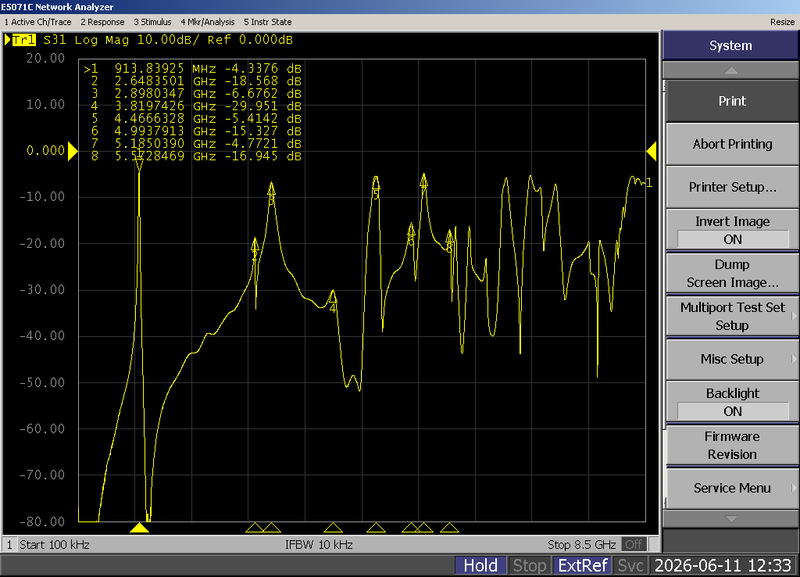The image size is (800, 577).
Task: Click marker 5 on the trace peak
Action: 376,187
